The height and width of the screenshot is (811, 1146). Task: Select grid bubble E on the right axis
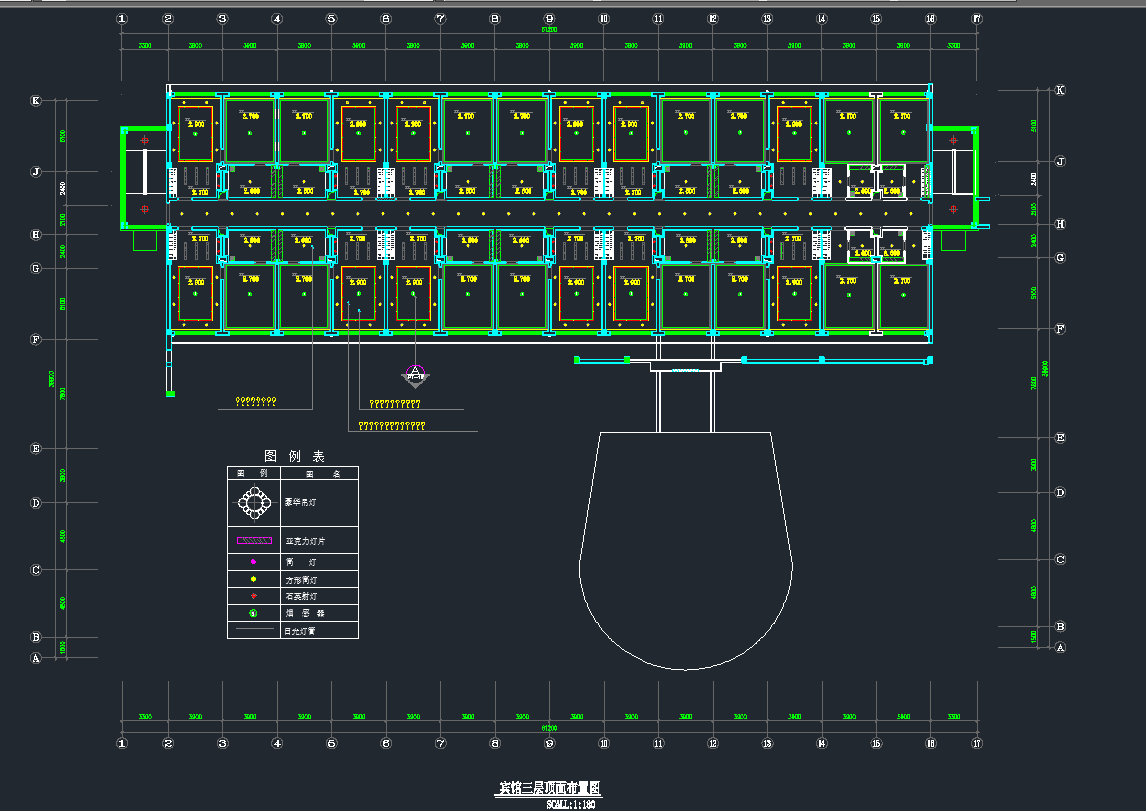[x=1060, y=438]
